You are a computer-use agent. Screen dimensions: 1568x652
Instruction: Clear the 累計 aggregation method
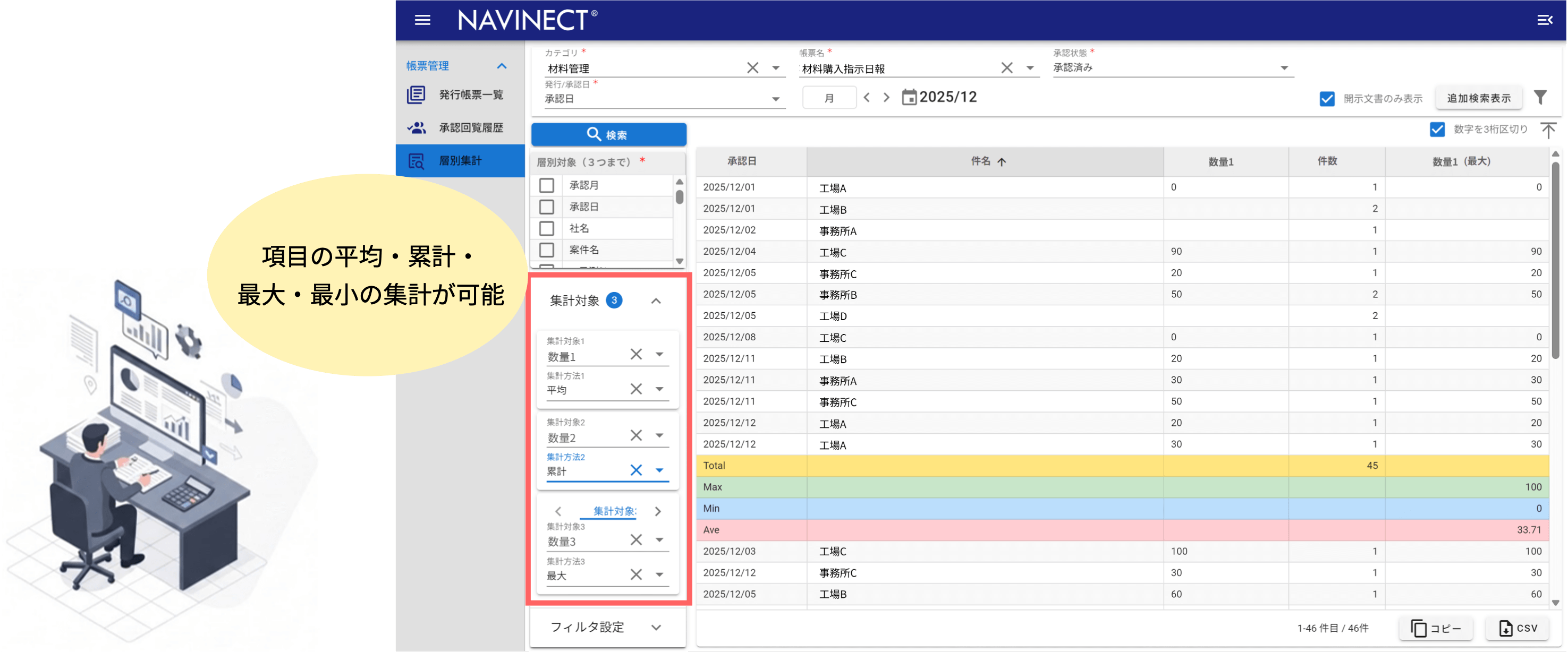tap(635, 470)
